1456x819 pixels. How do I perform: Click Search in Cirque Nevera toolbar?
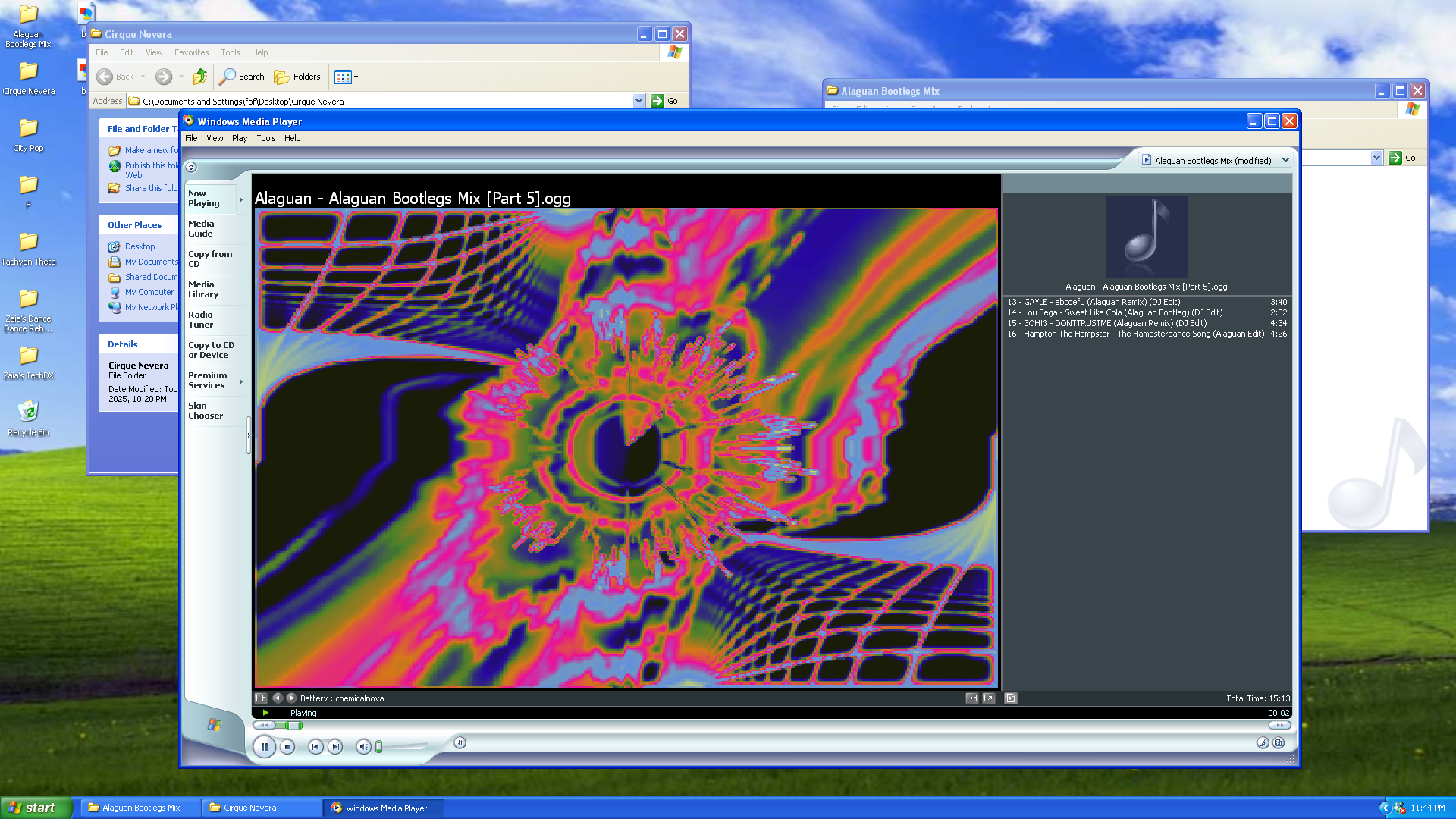click(243, 77)
